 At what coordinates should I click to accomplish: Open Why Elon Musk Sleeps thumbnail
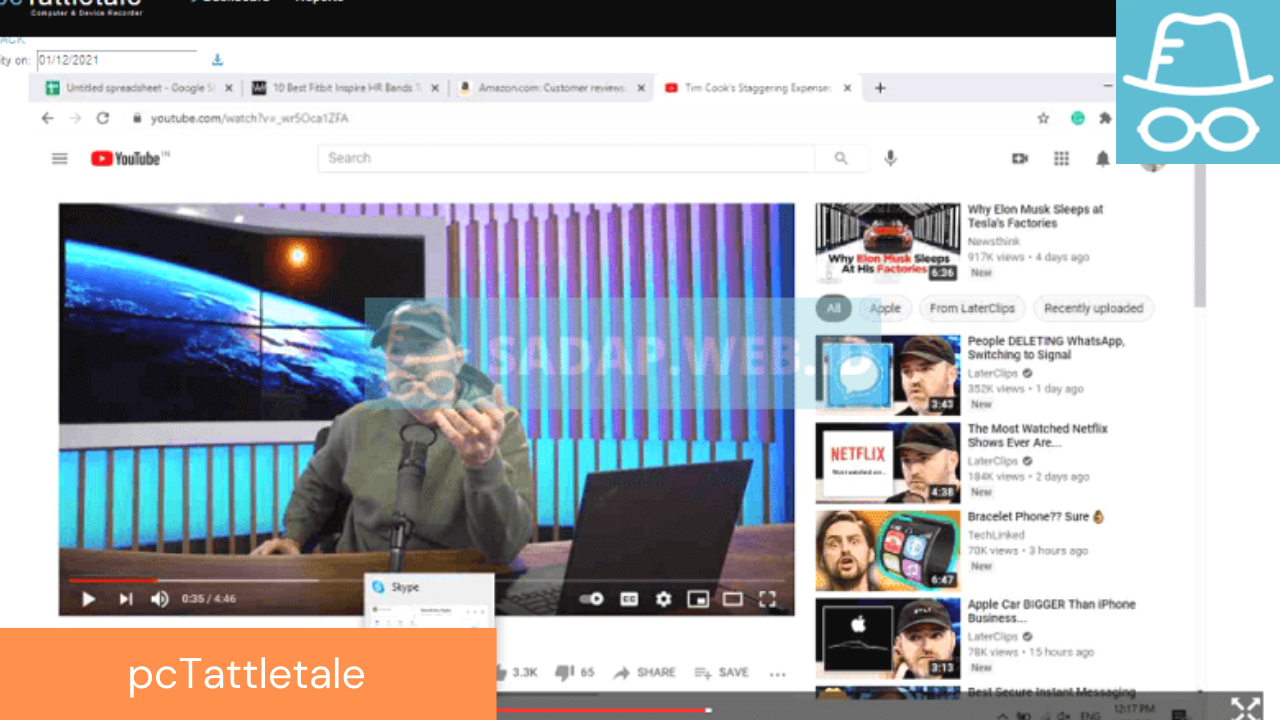click(888, 243)
